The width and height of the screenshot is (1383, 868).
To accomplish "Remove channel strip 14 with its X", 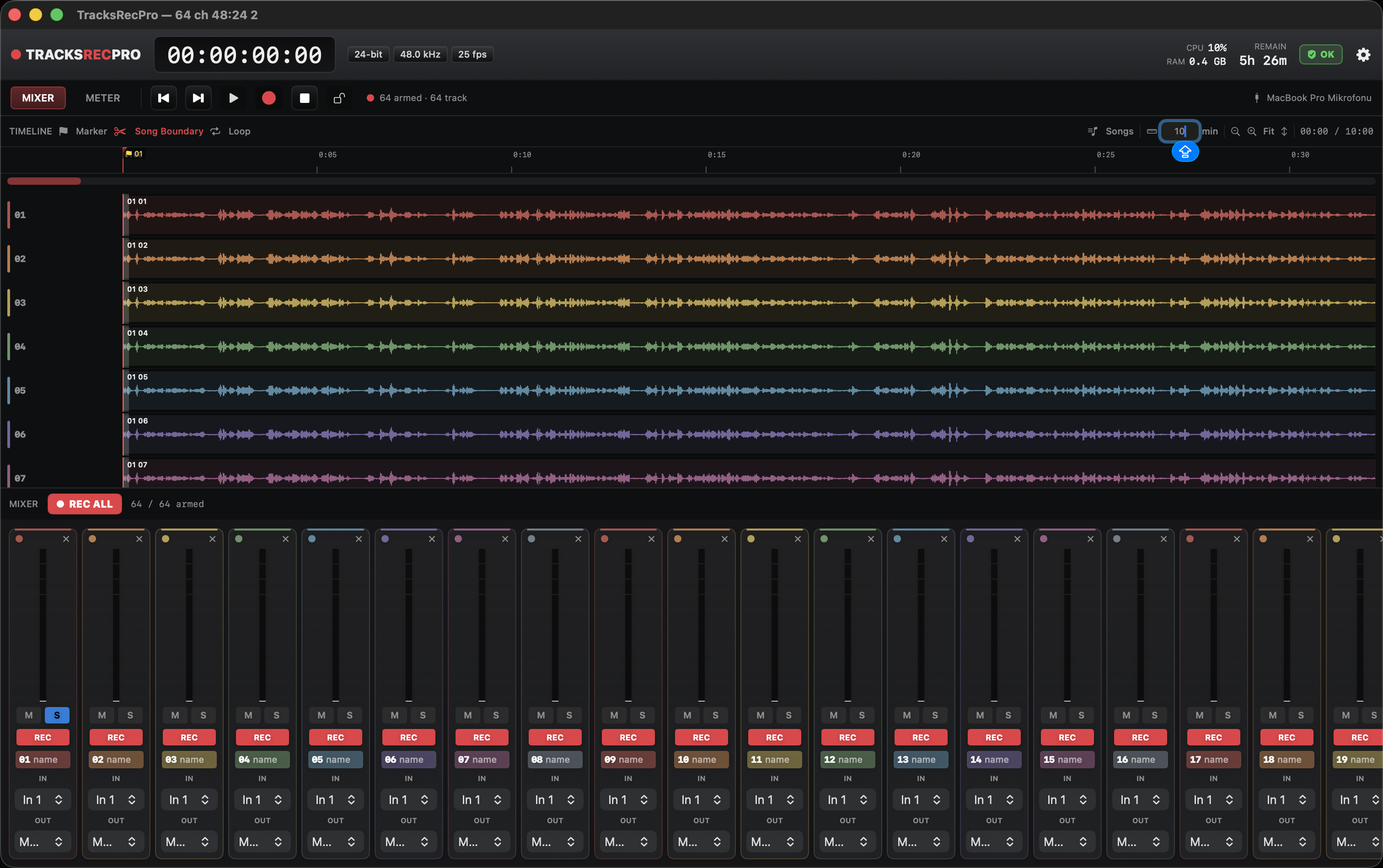I will (1017, 539).
